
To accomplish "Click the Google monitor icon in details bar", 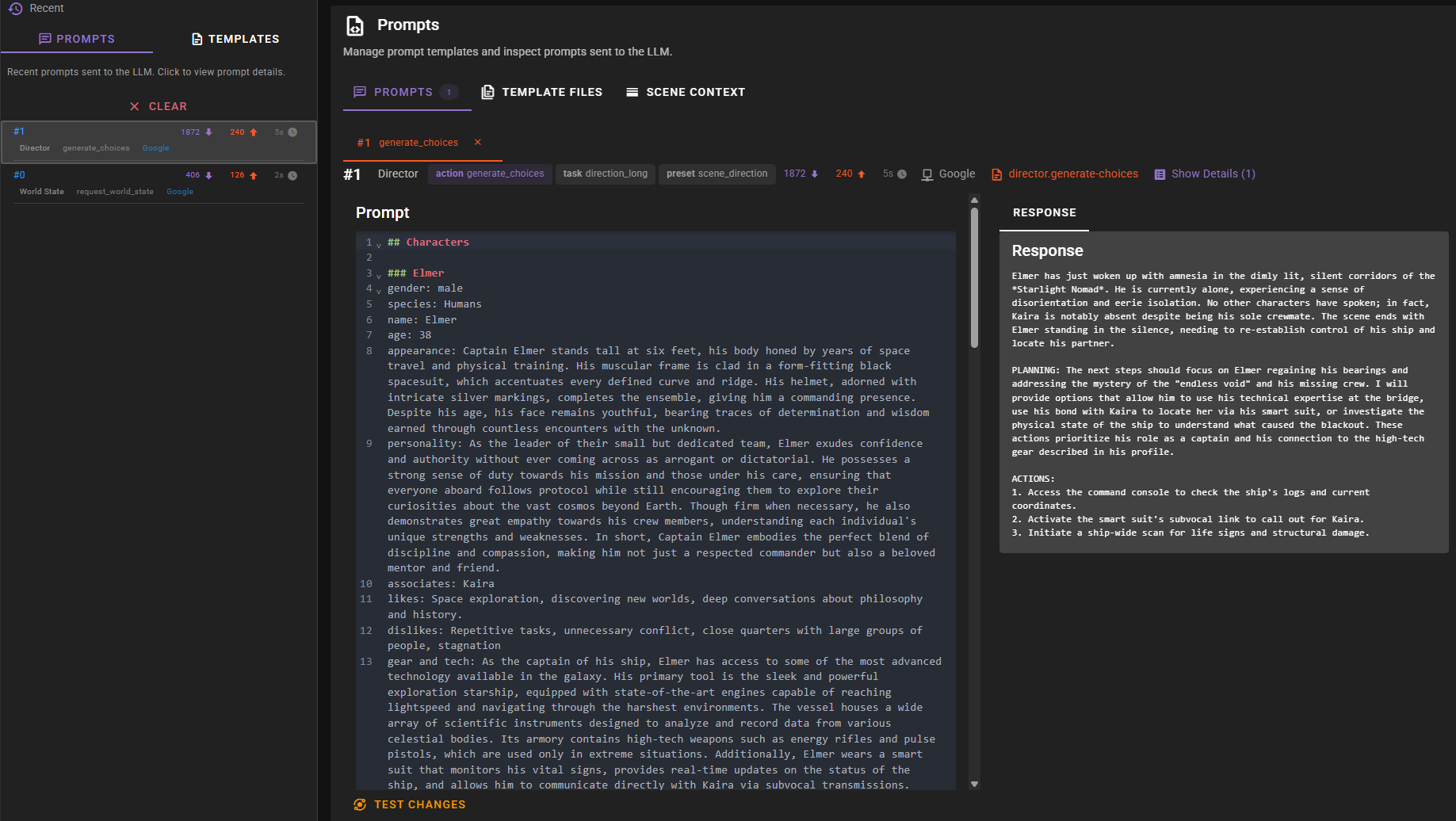I will (x=927, y=174).
